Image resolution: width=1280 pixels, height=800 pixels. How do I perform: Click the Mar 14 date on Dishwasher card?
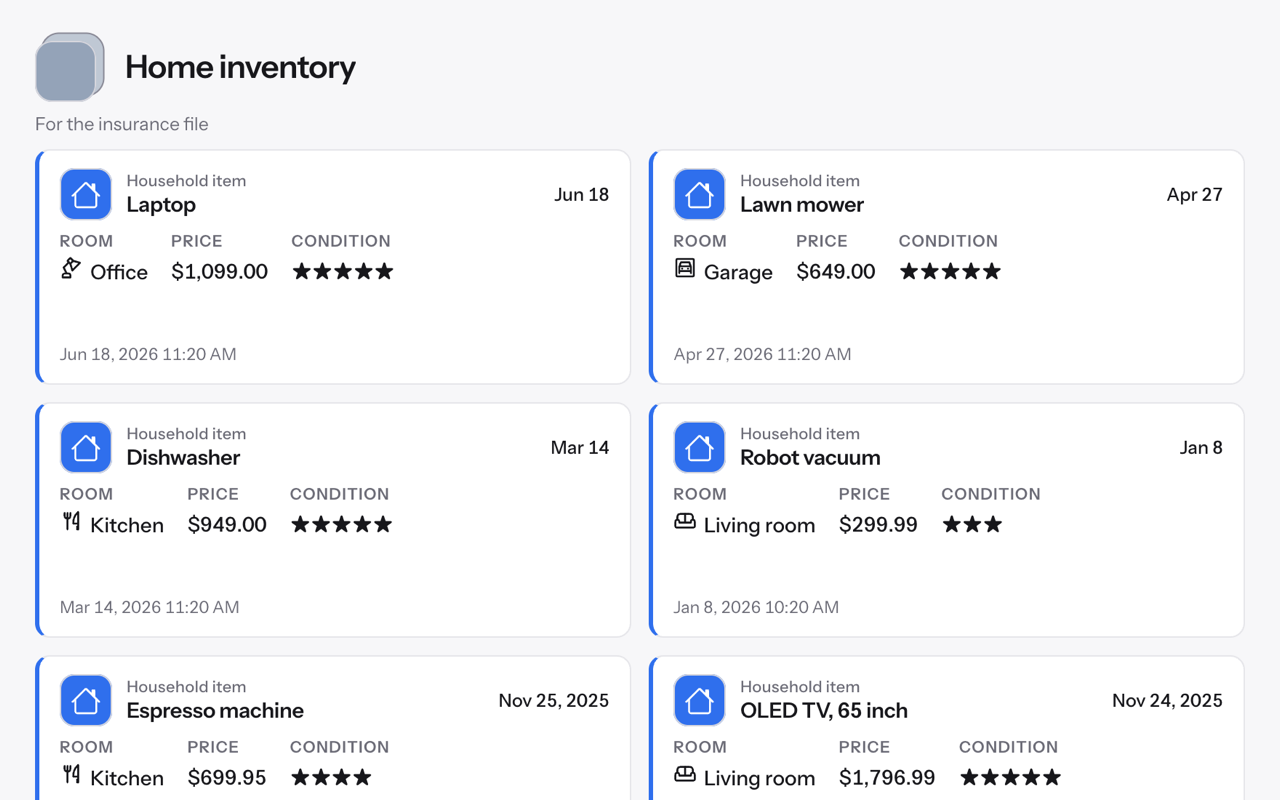click(x=580, y=447)
